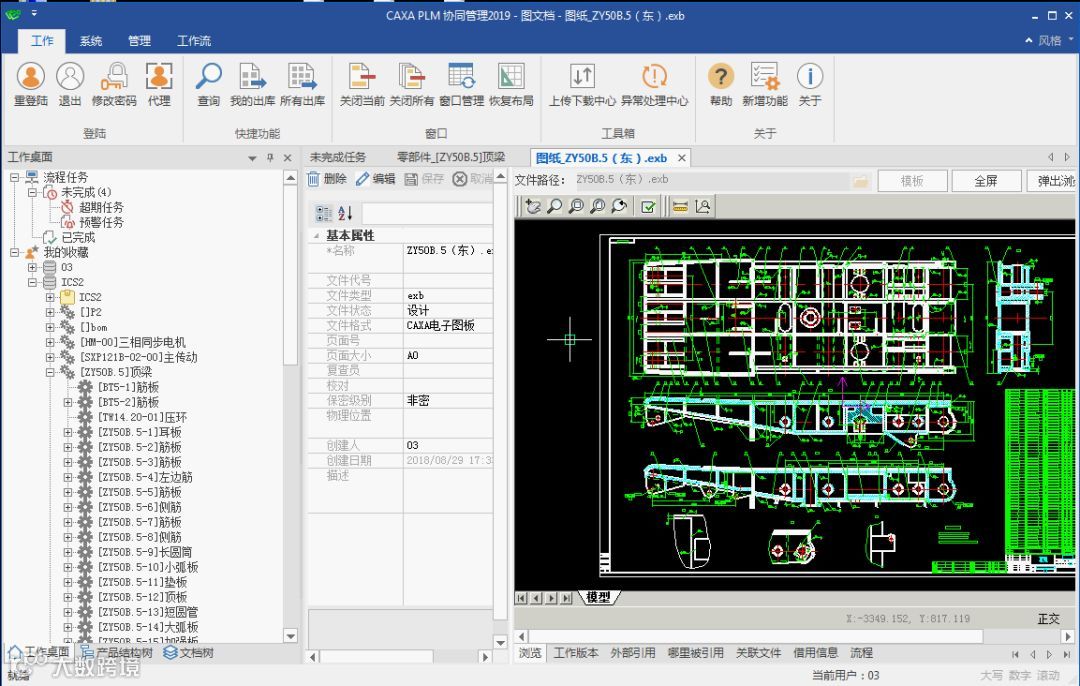
Task: Select the 超期任务 tree item
Action: click(101, 207)
